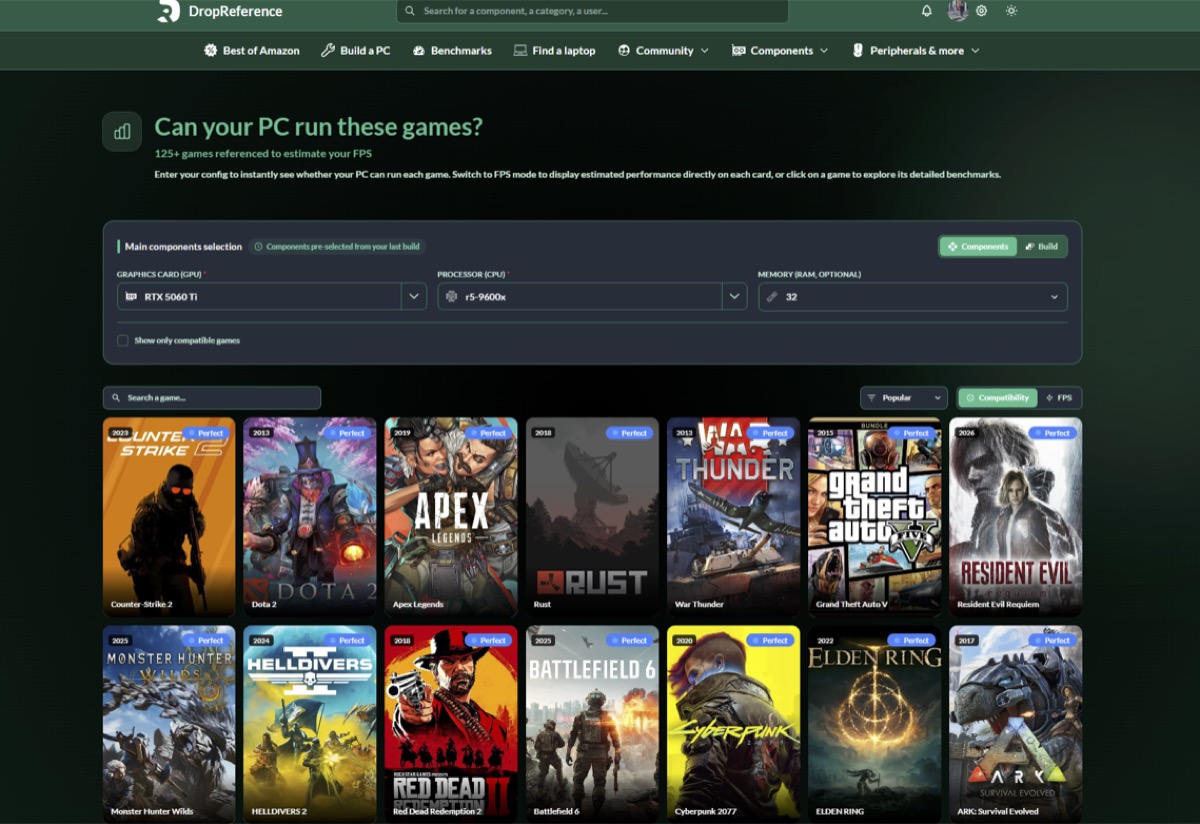Select the Build a PC wrench icon
Screen dimensions: 1200x824
(x=326, y=50)
